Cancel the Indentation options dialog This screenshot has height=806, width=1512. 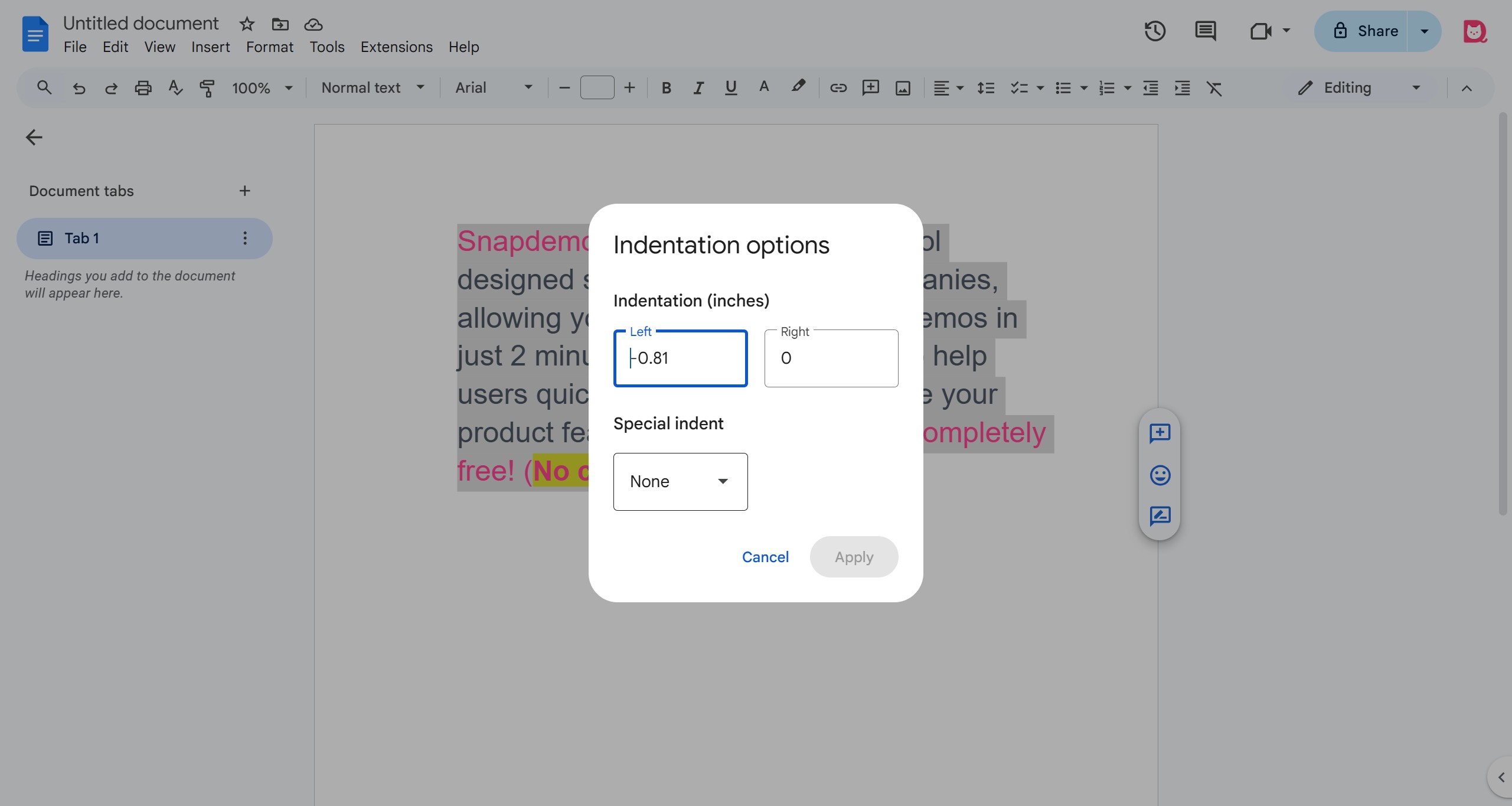coord(765,557)
